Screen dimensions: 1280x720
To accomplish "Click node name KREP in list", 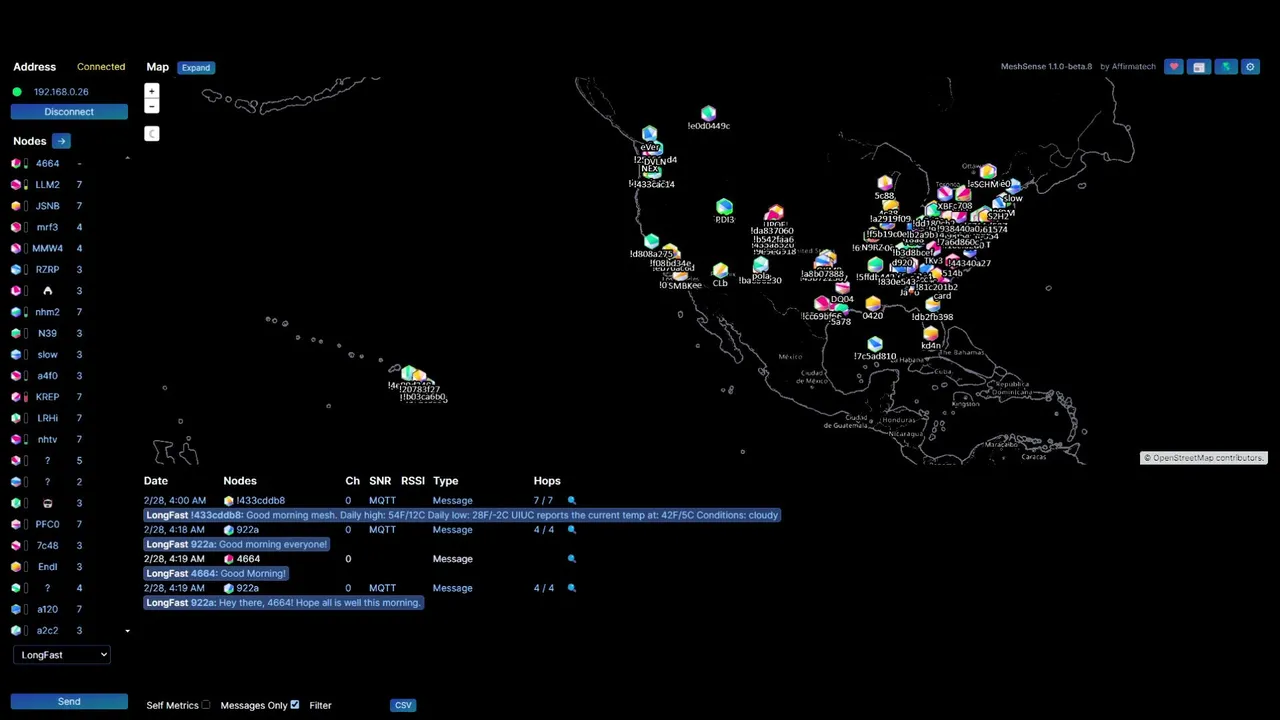I will (47, 397).
